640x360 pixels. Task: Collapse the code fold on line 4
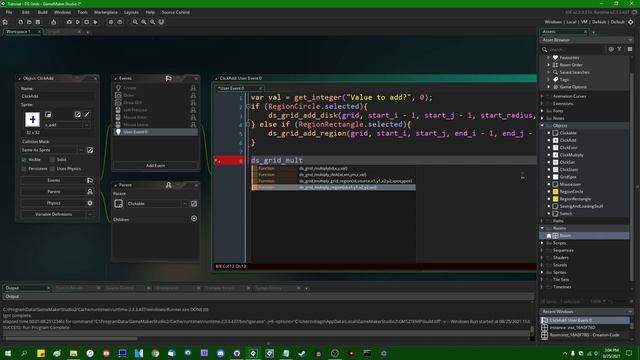tap(248, 124)
